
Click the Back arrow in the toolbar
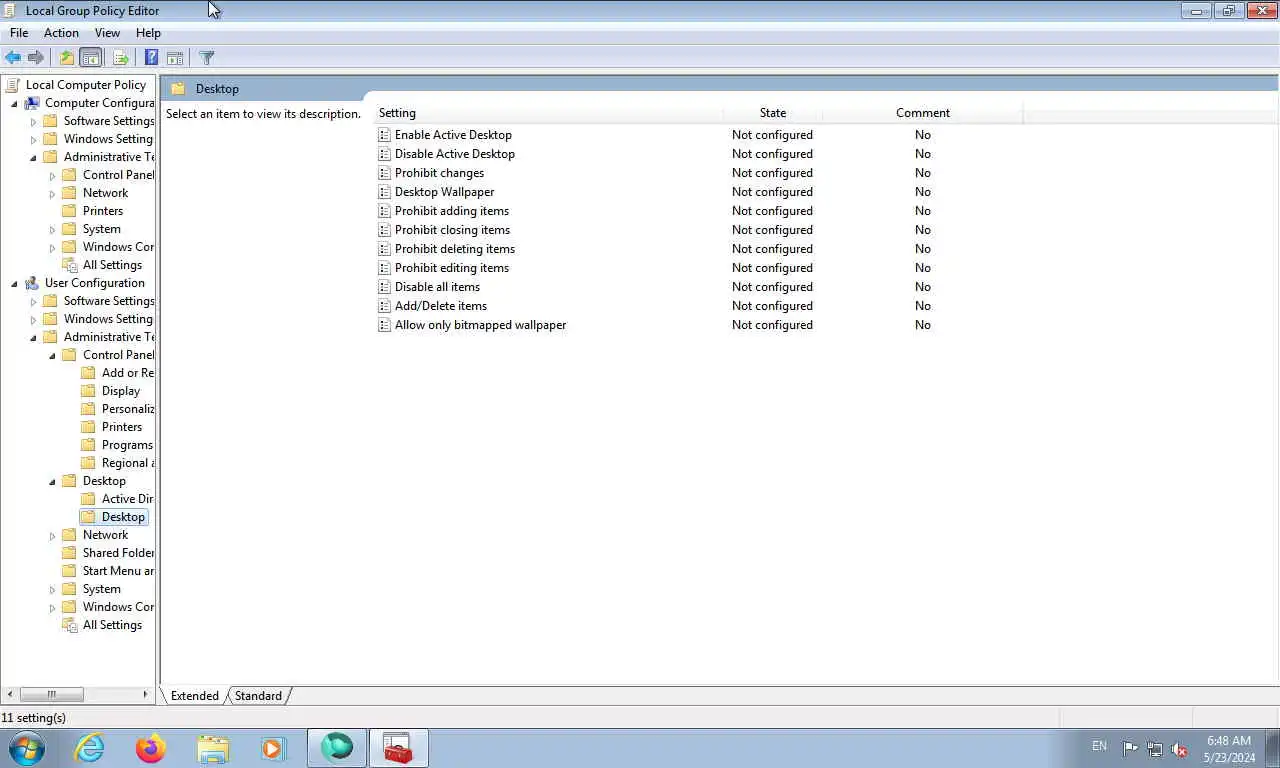(13, 58)
